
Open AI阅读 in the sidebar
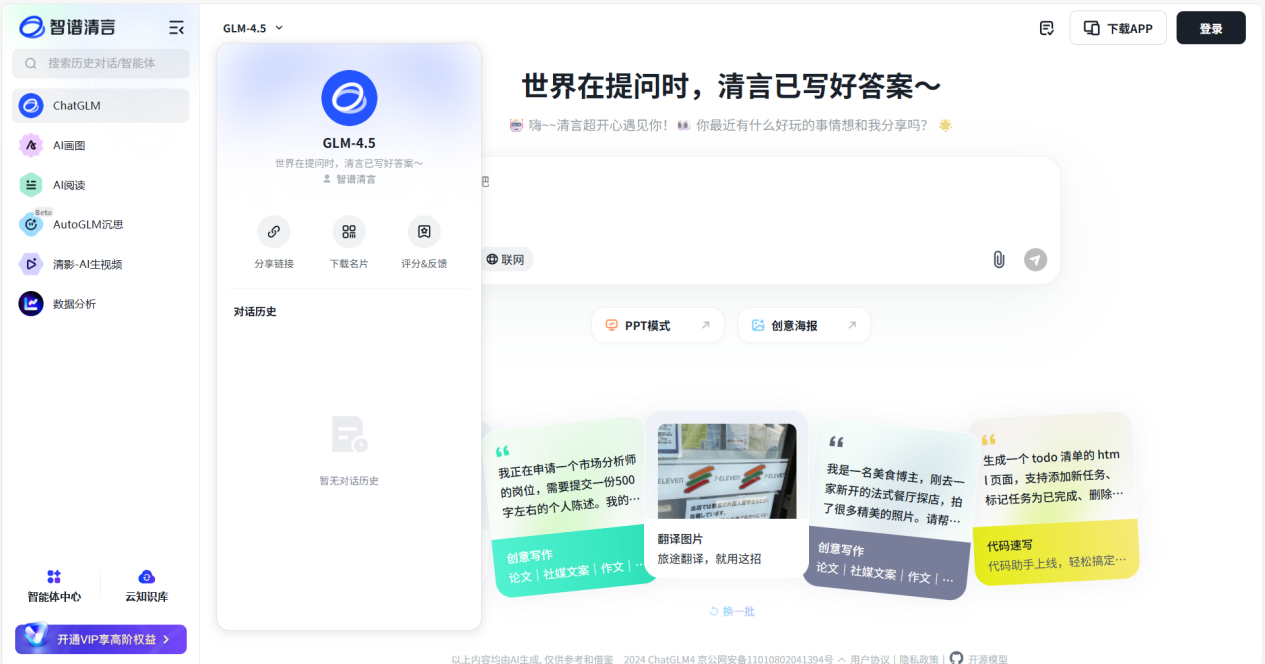(100, 185)
